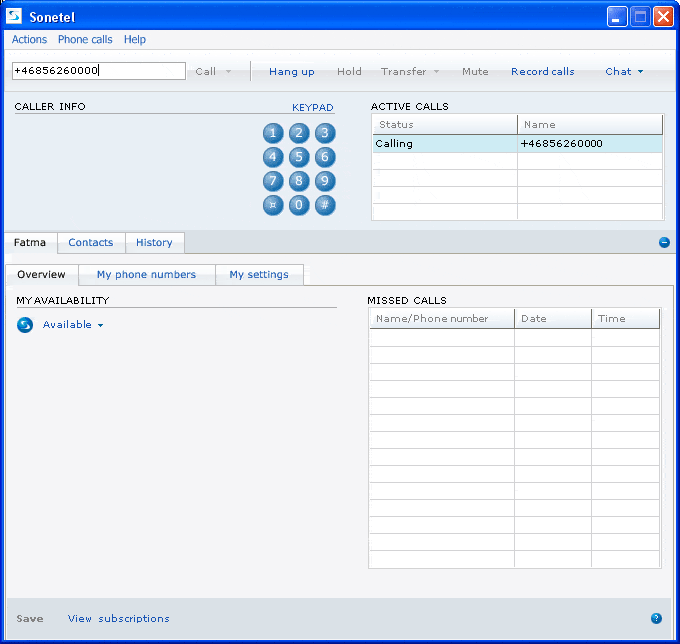Open the Chat dropdown
This screenshot has height=644, width=680.
click(x=624, y=72)
